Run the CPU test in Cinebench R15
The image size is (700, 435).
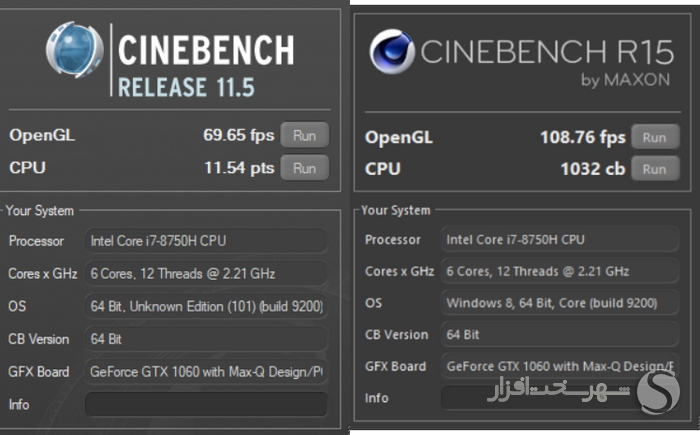coord(655,169)
